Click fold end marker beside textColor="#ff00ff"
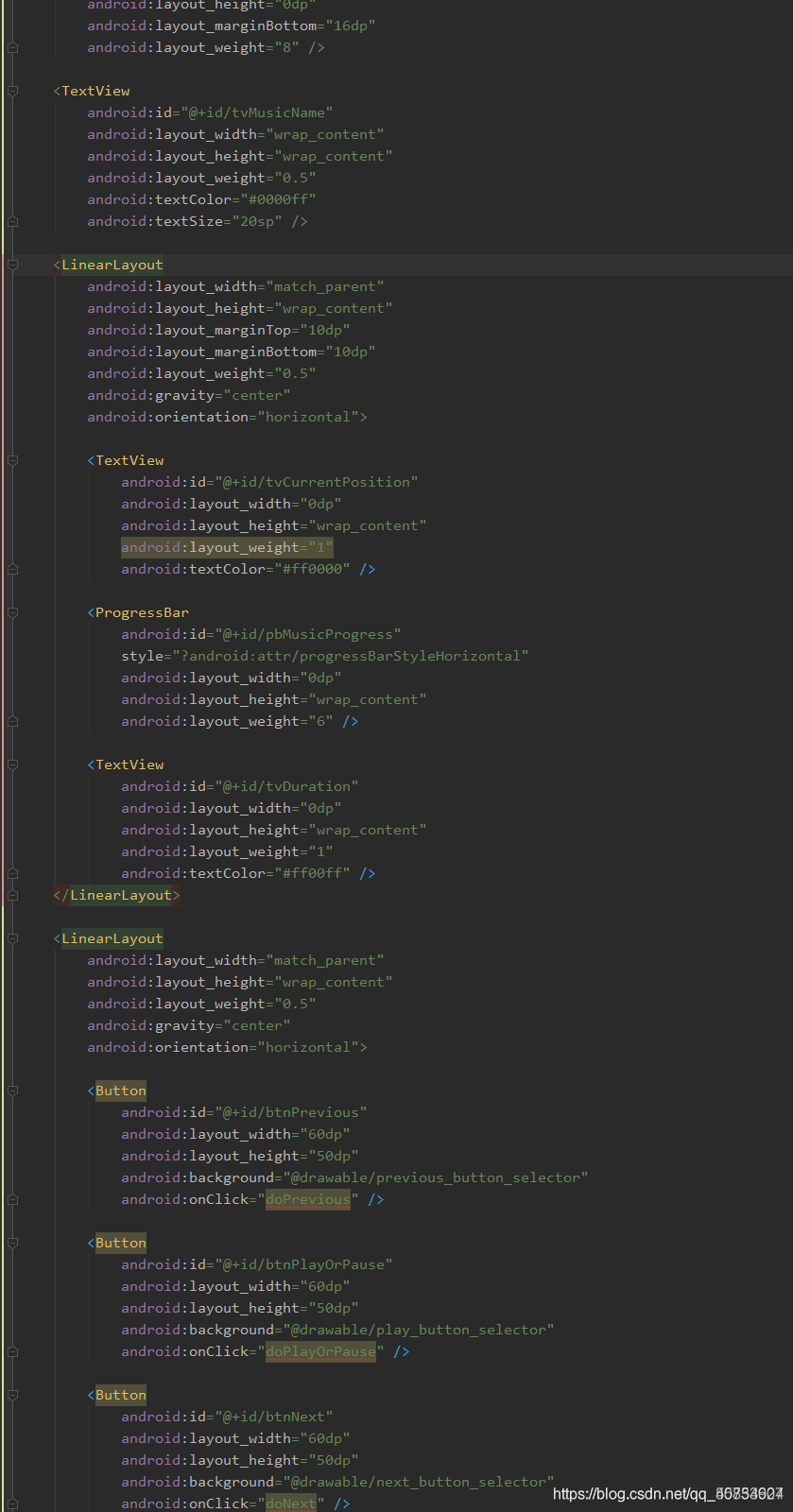Screen dimensions: 793x1512 click(x=12, y=873)
